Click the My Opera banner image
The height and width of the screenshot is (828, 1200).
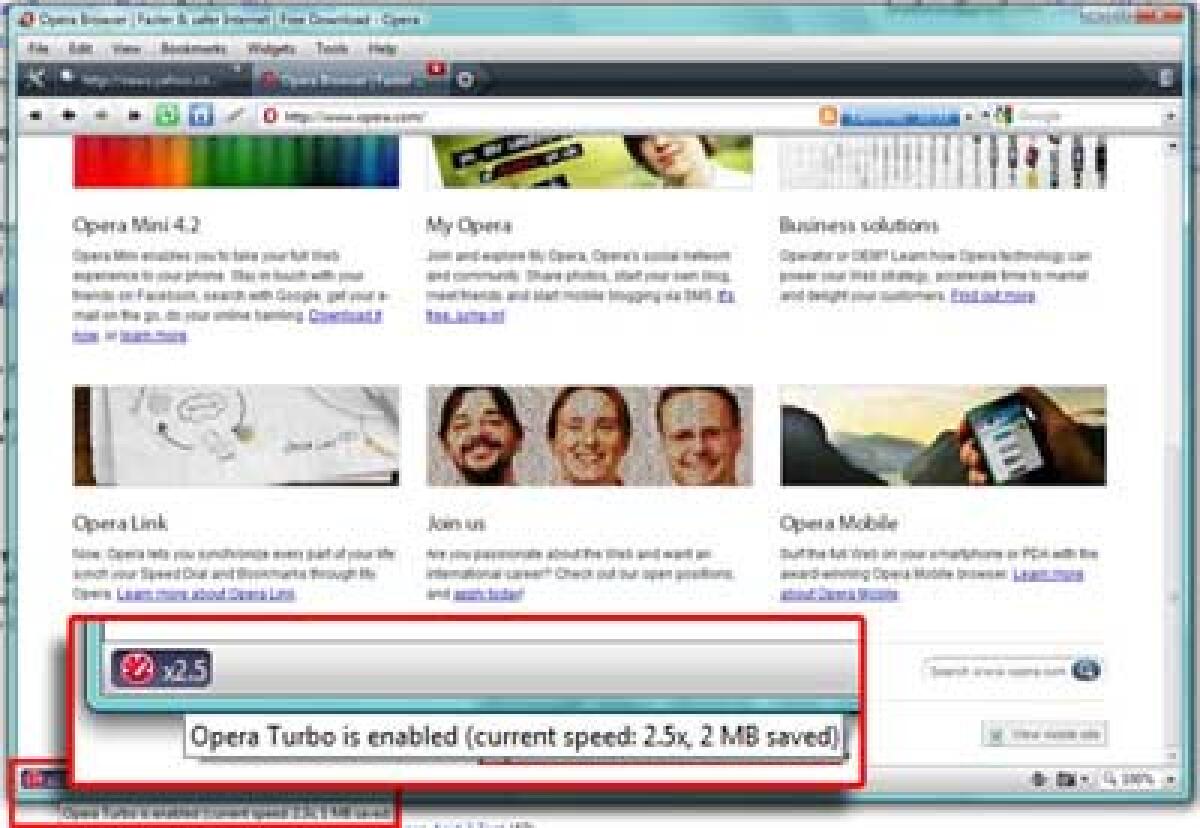[589, 164]
